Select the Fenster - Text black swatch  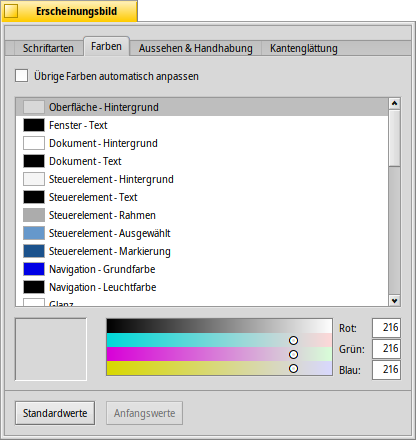pyautogui.click(x=34, y=125)
